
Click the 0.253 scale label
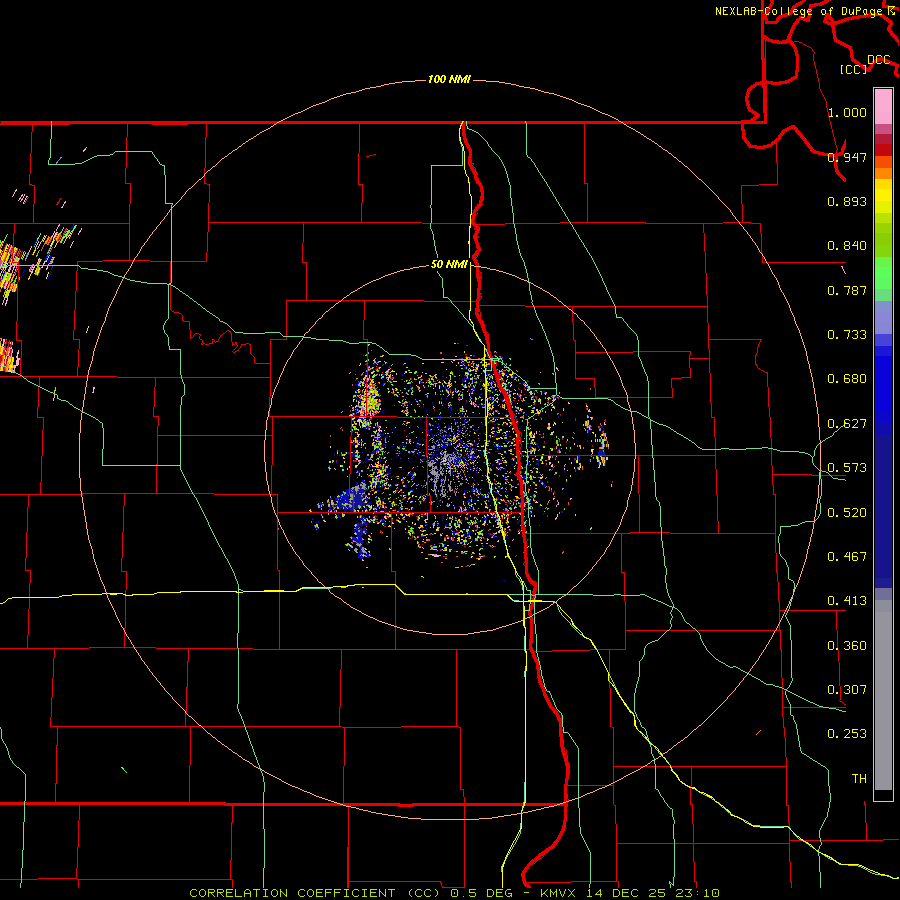pos(847,734)
